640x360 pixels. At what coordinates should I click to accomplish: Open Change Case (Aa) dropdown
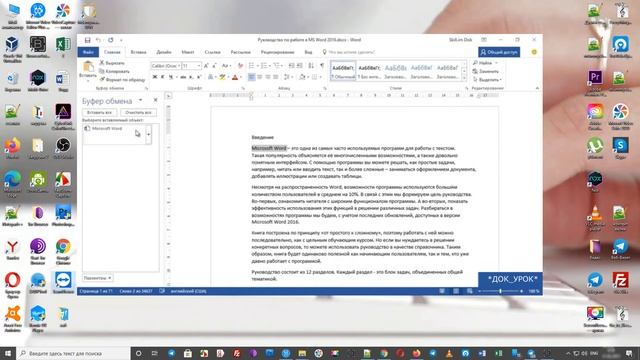click(x=226, y=66)
